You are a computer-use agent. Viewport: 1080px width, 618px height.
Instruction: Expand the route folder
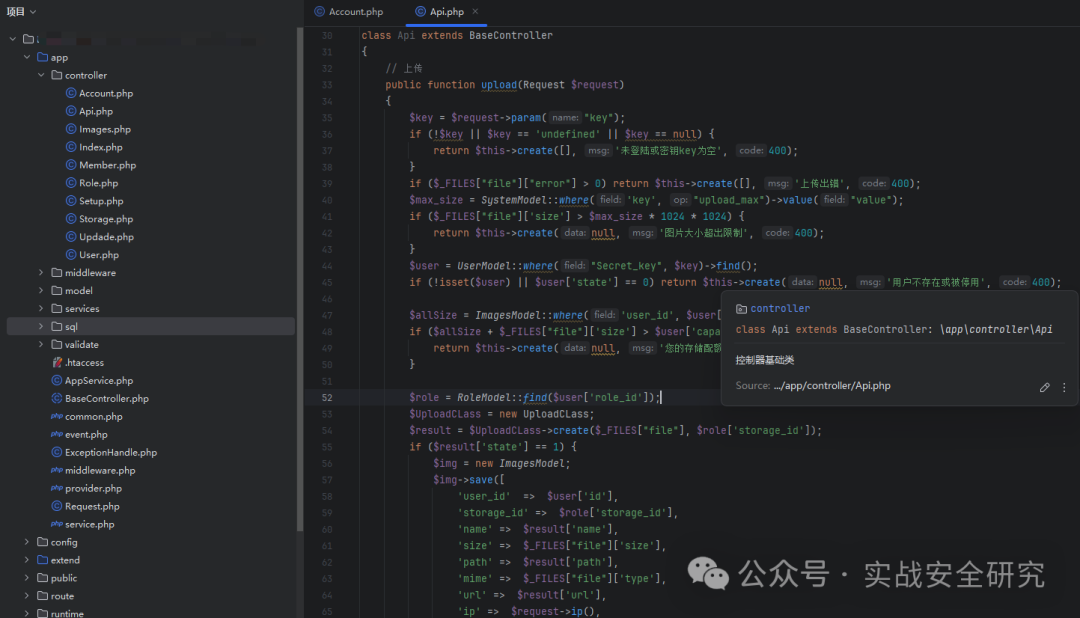pos(27,596)
